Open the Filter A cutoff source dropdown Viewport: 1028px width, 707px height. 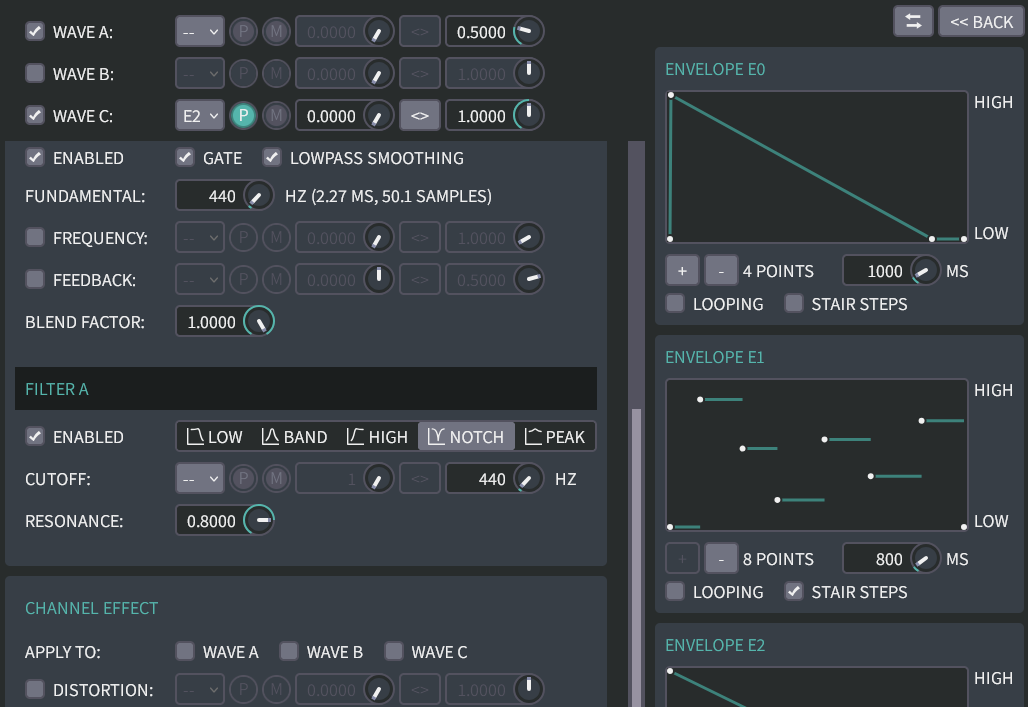tap(200, 479)
